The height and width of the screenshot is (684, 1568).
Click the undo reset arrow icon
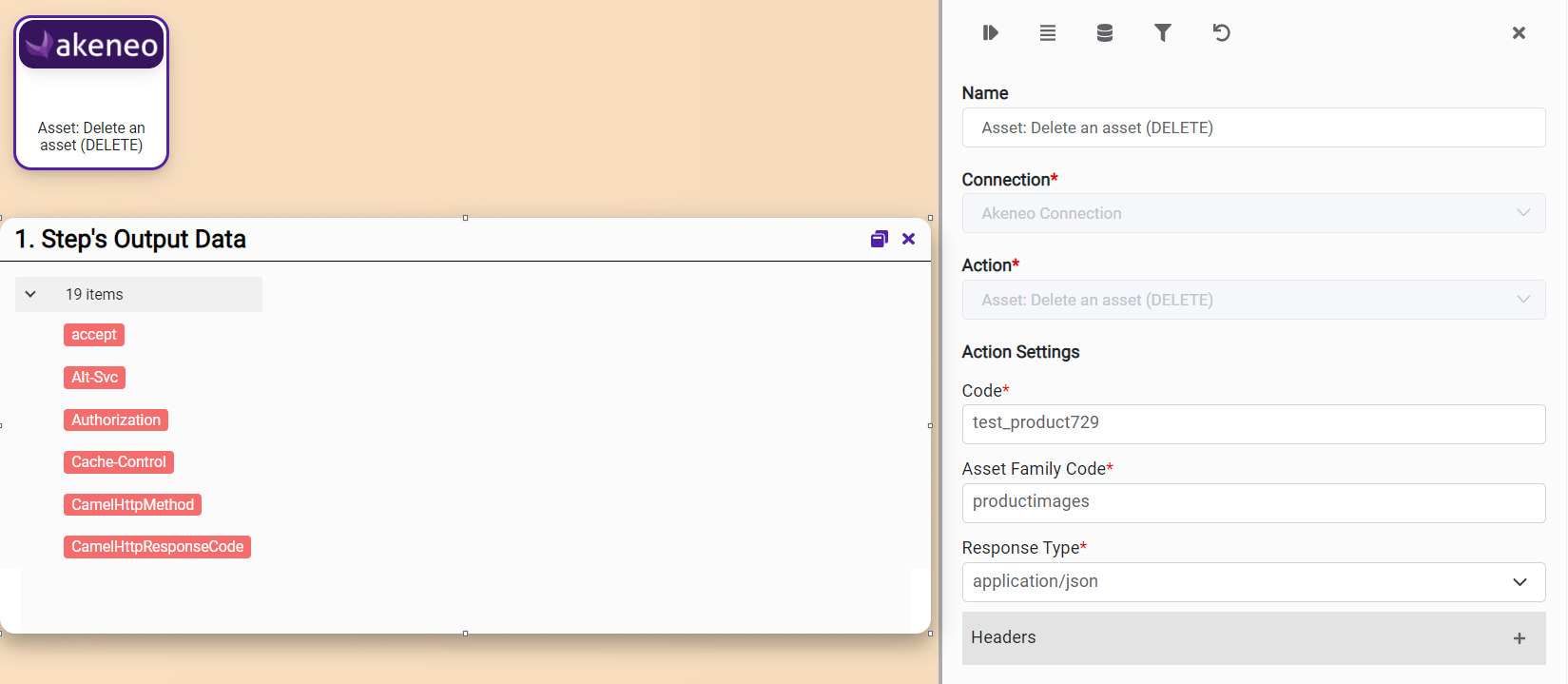click(x=1221, y=33)
